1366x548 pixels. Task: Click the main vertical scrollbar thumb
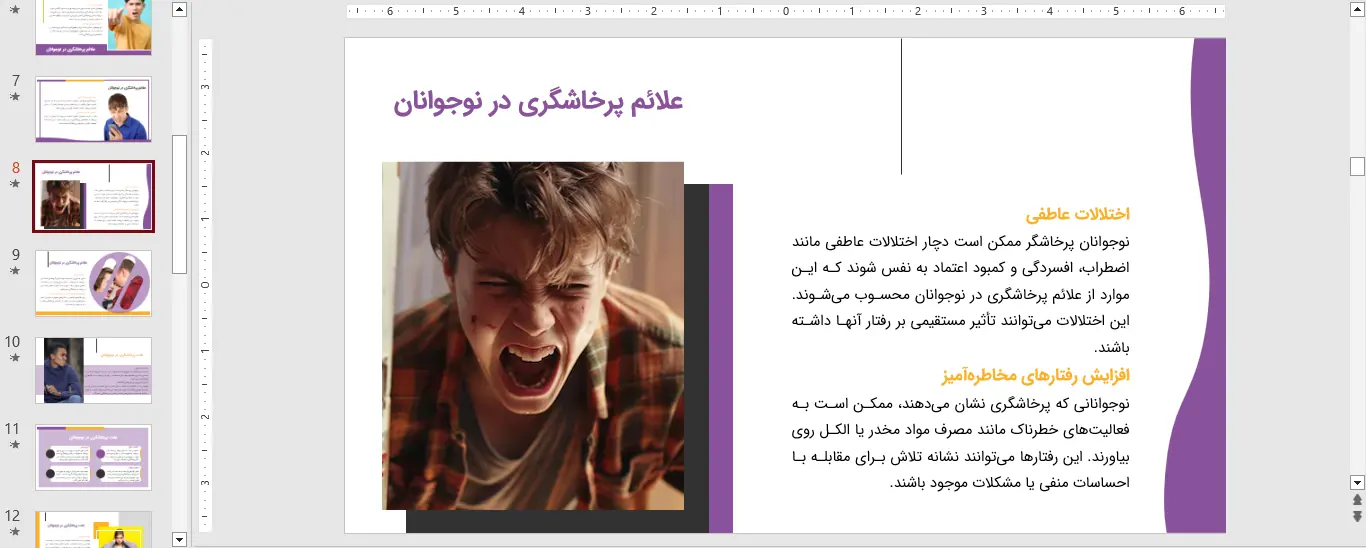1357,166
